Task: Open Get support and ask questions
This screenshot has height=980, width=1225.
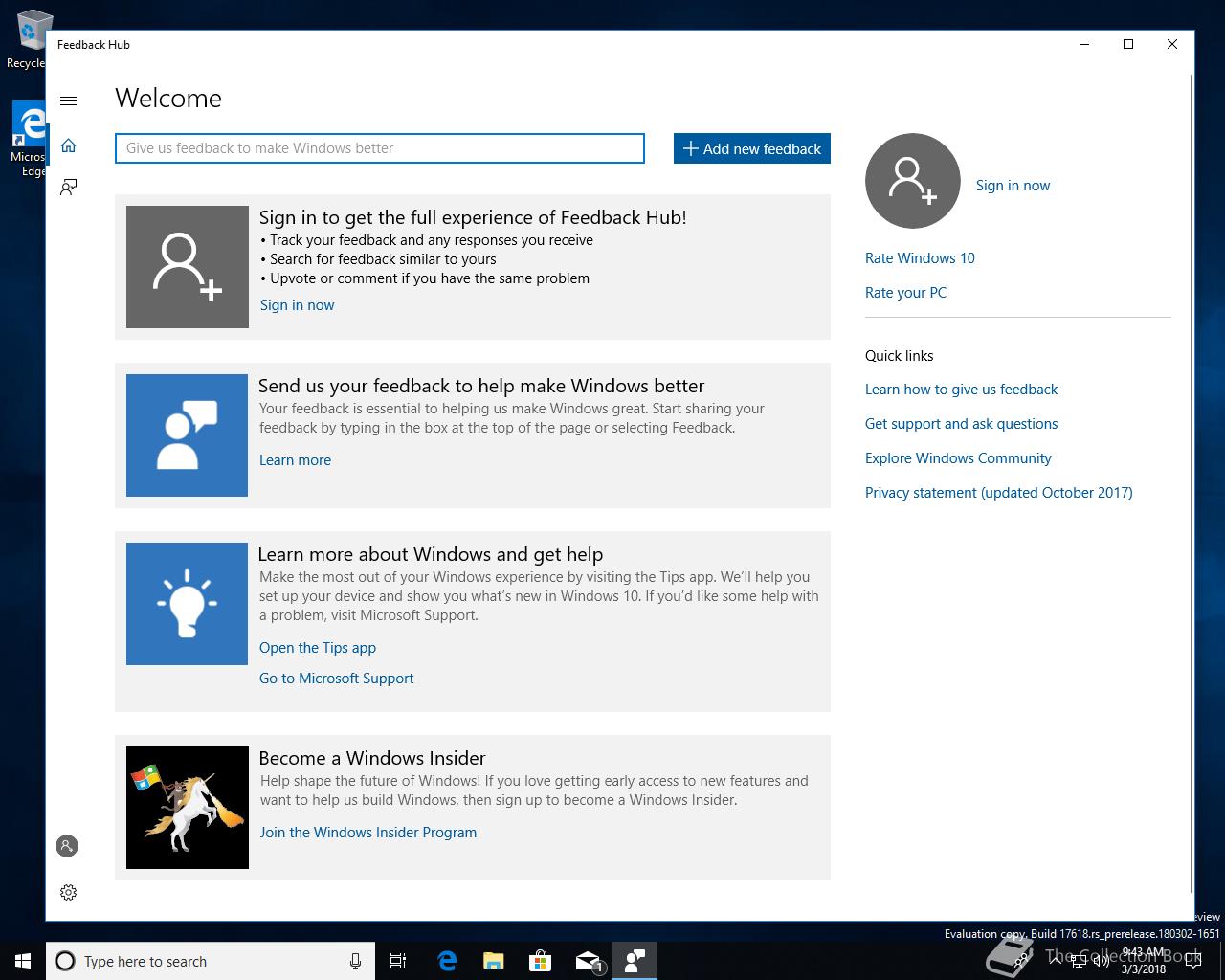Action: [x=961, y=424]
